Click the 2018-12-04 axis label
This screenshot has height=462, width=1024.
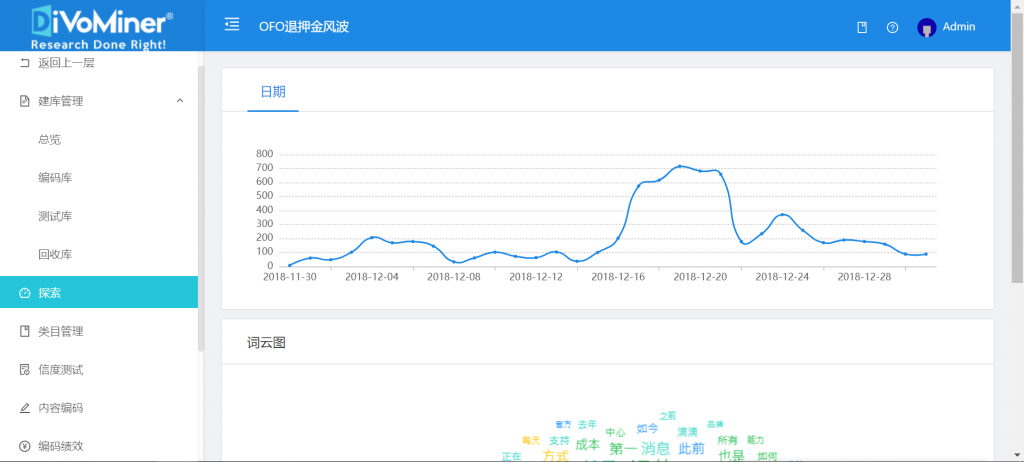[372, 276]
